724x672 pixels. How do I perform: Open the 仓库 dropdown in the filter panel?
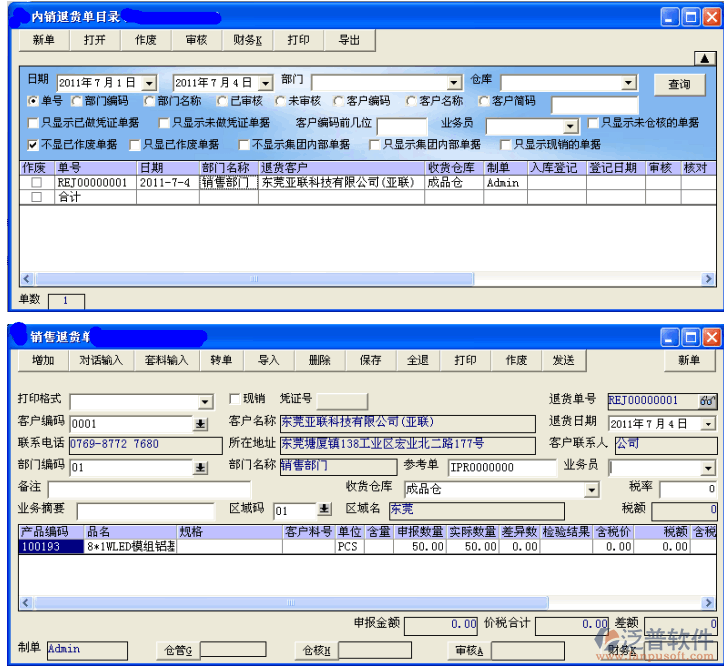click(x=628, y=83)
